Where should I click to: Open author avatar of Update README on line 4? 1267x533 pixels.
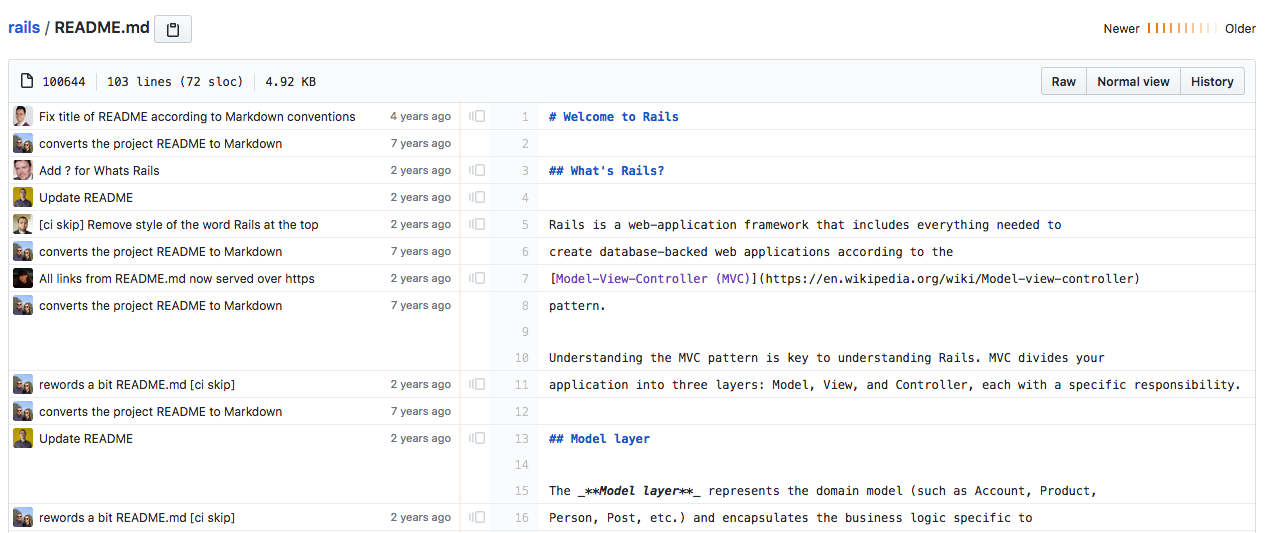tap(22, 197)
